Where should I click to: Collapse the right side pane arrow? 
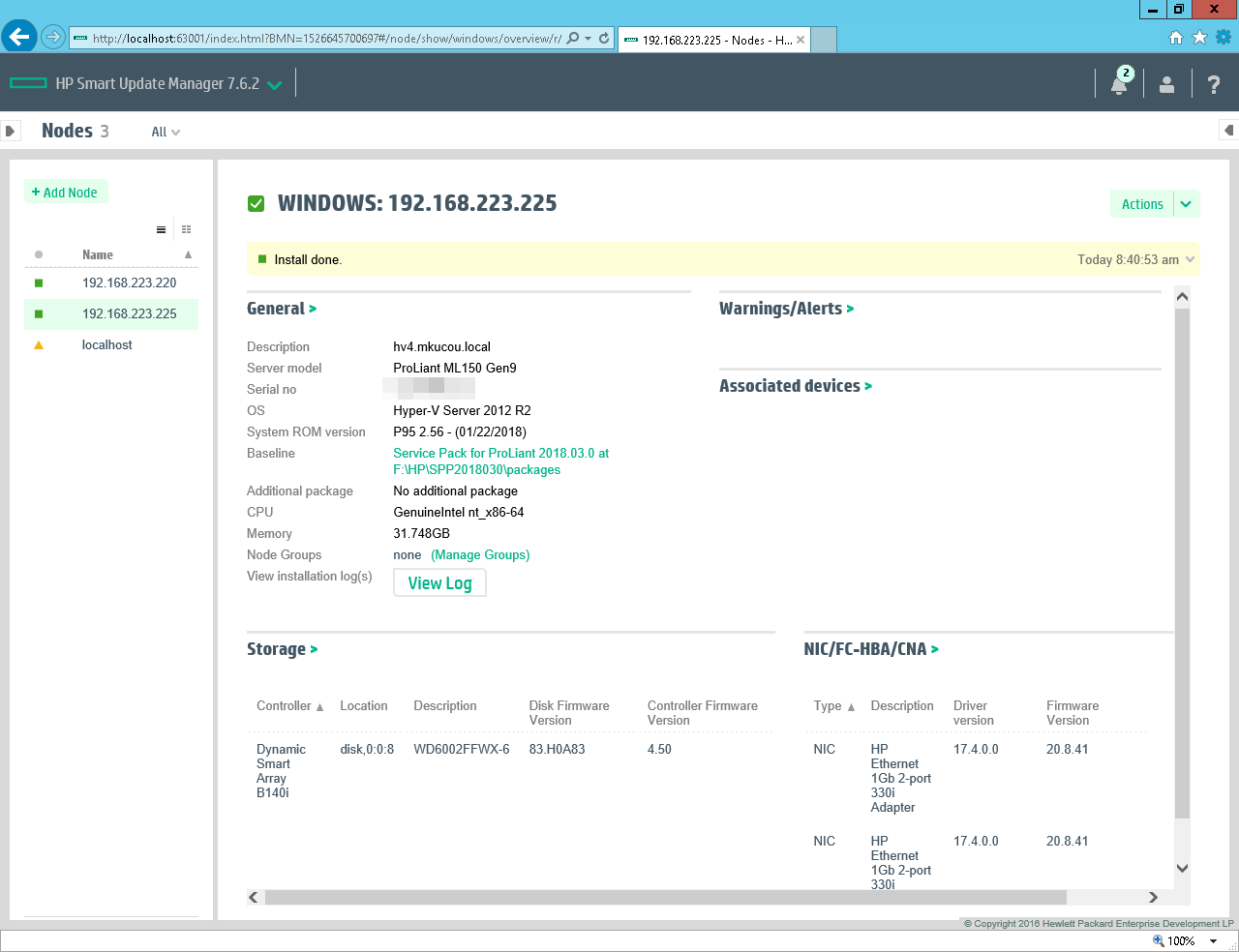1228,131
